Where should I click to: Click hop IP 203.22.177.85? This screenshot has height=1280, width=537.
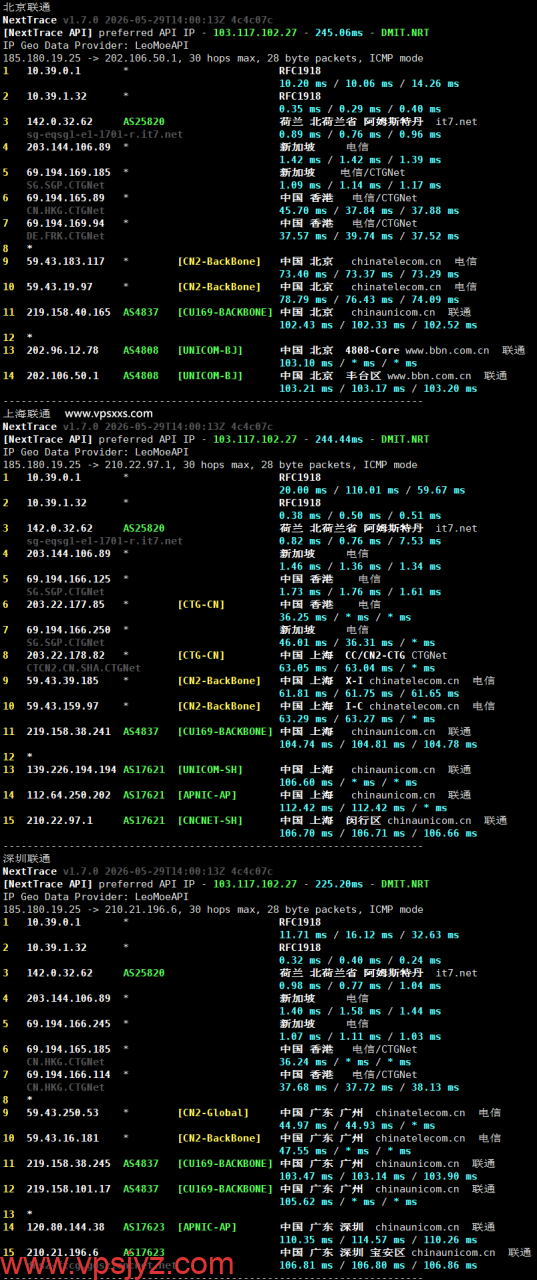(65, 604)
